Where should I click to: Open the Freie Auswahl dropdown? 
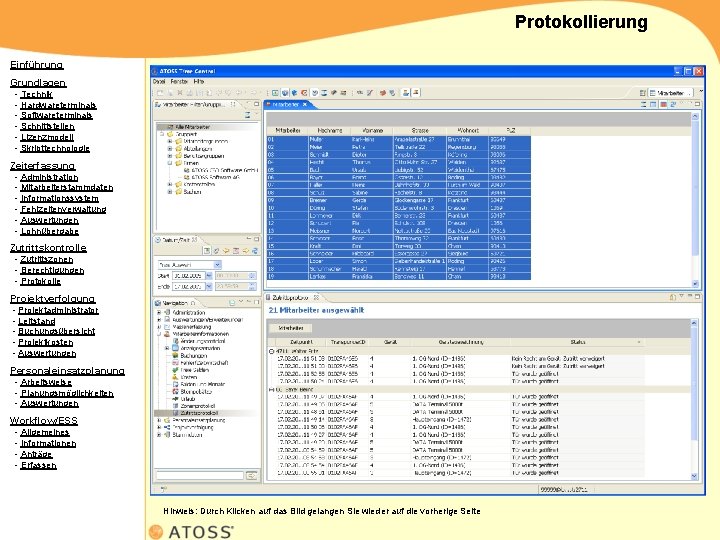pyautogui.click(x=218, y=265)
